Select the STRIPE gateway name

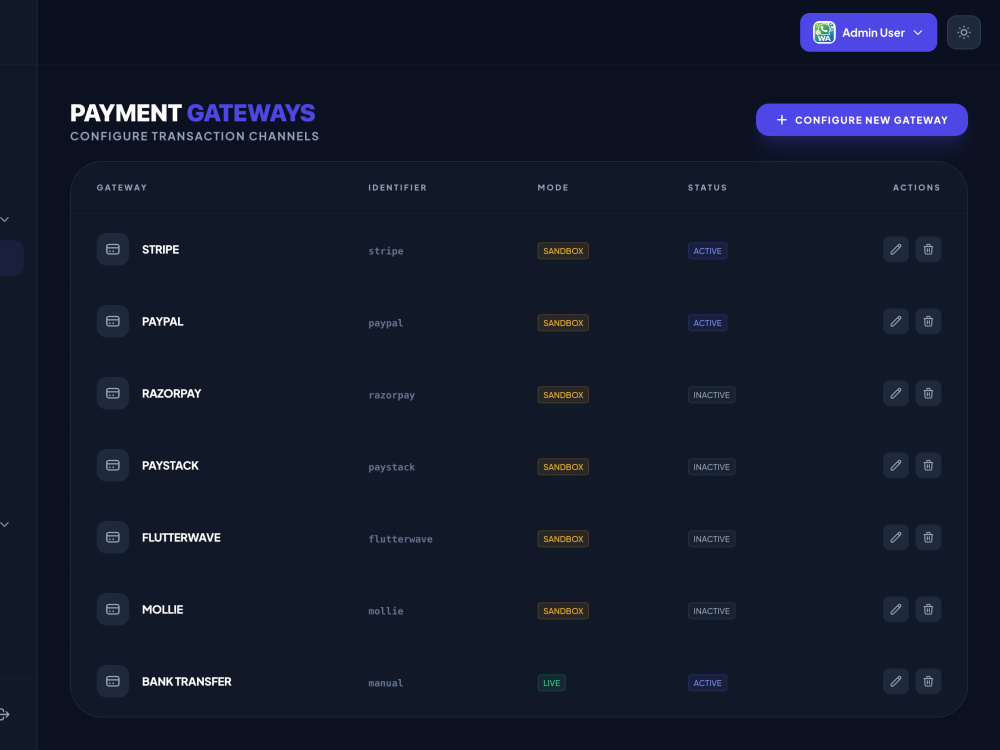click(160, 250)
